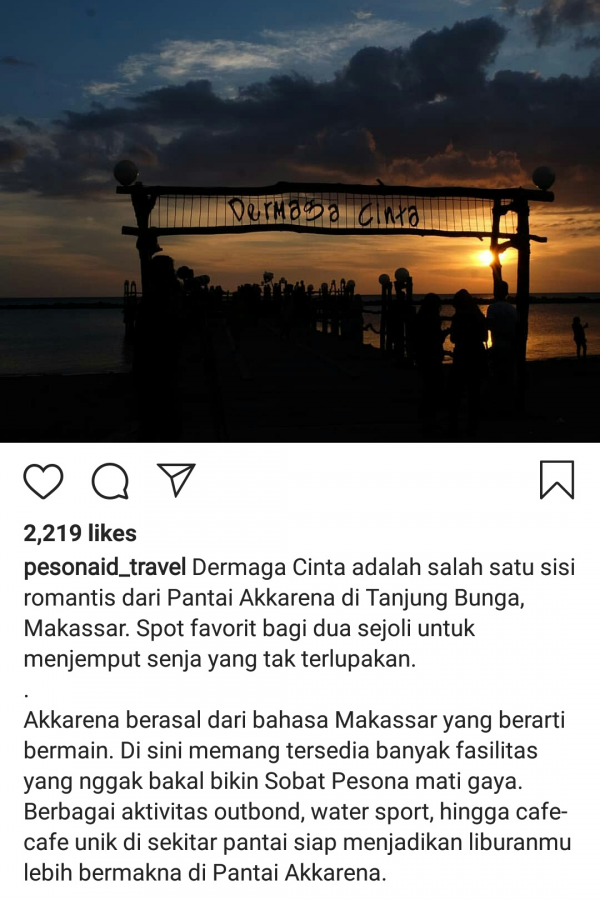Select the paragraph starting with Akkarena berasal
The width and height of the screenshot is (600, 900).
(x=297, y=797)
